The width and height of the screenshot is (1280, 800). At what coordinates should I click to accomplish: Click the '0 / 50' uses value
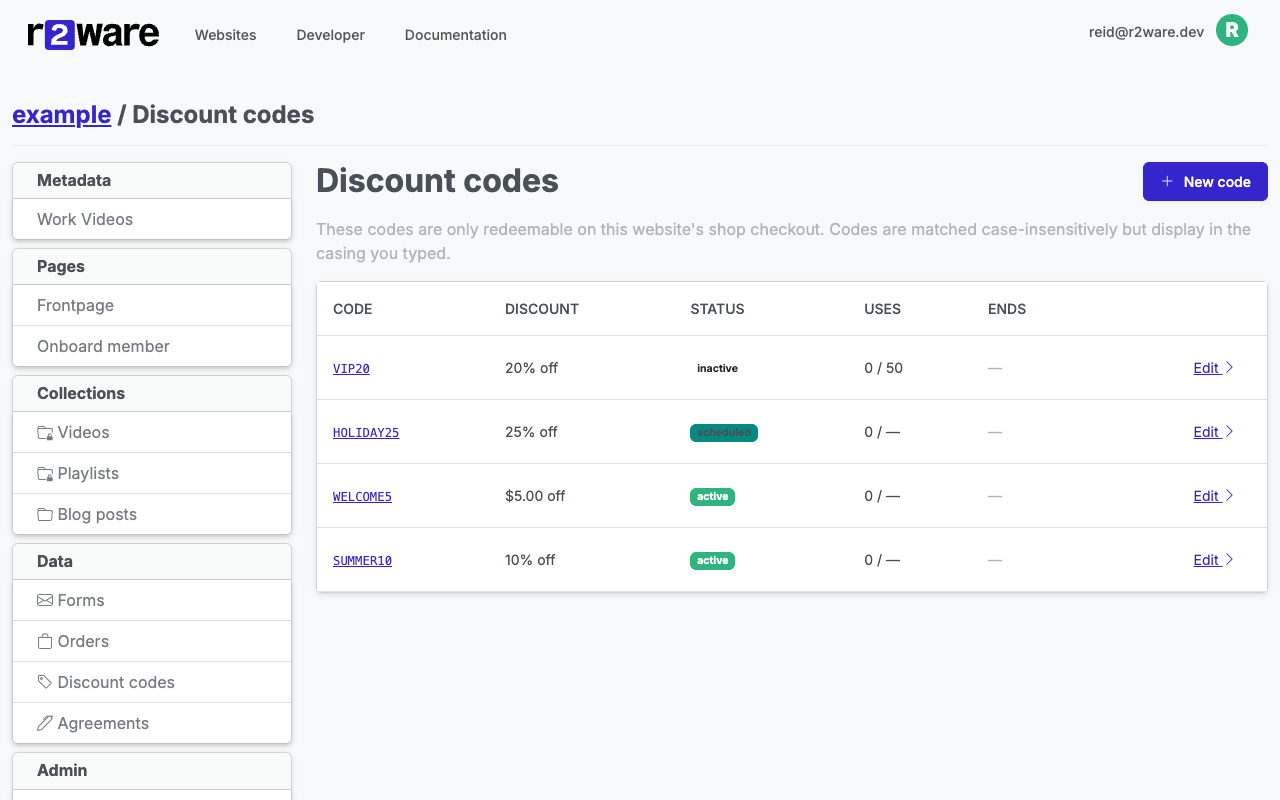(884, 368)
